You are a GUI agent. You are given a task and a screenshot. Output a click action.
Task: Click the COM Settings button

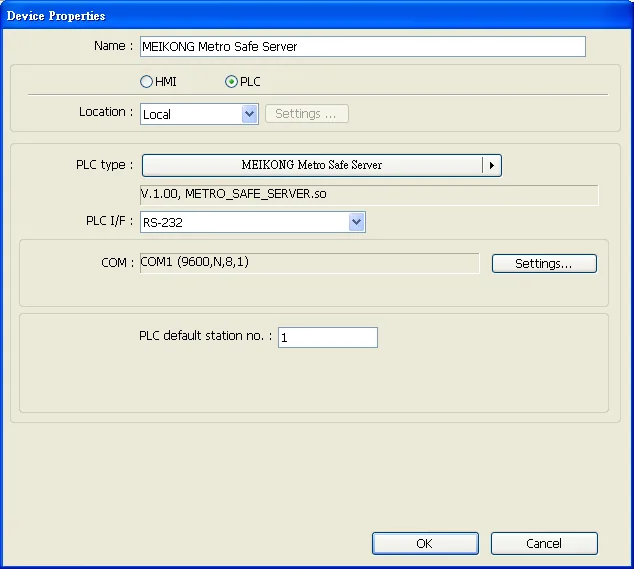pyautogui.click(x=544, y=264)
